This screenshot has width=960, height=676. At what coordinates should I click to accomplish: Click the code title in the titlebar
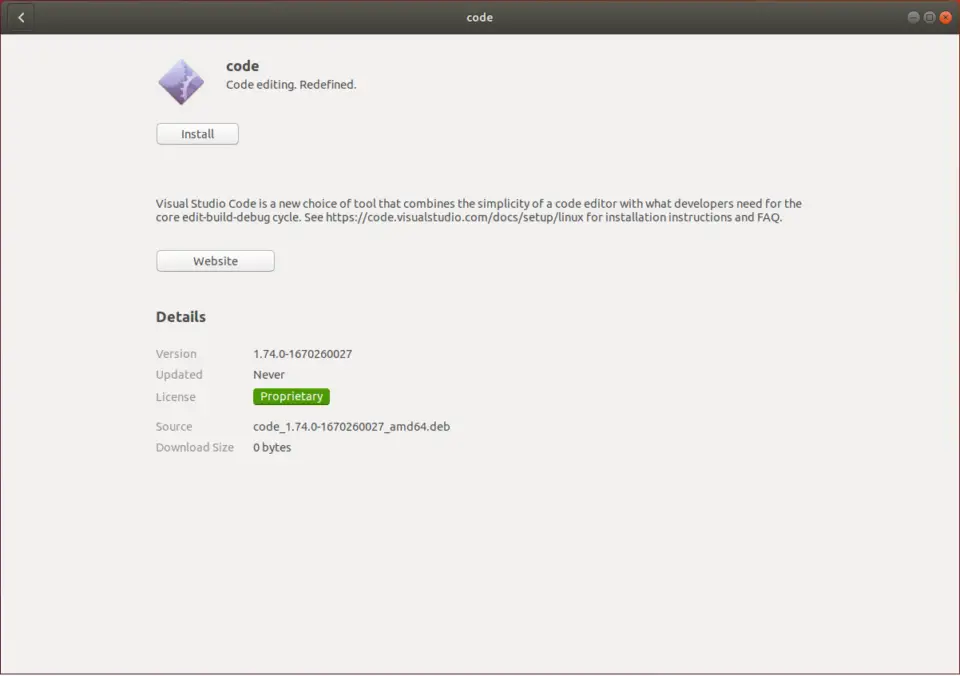point(479,17)
